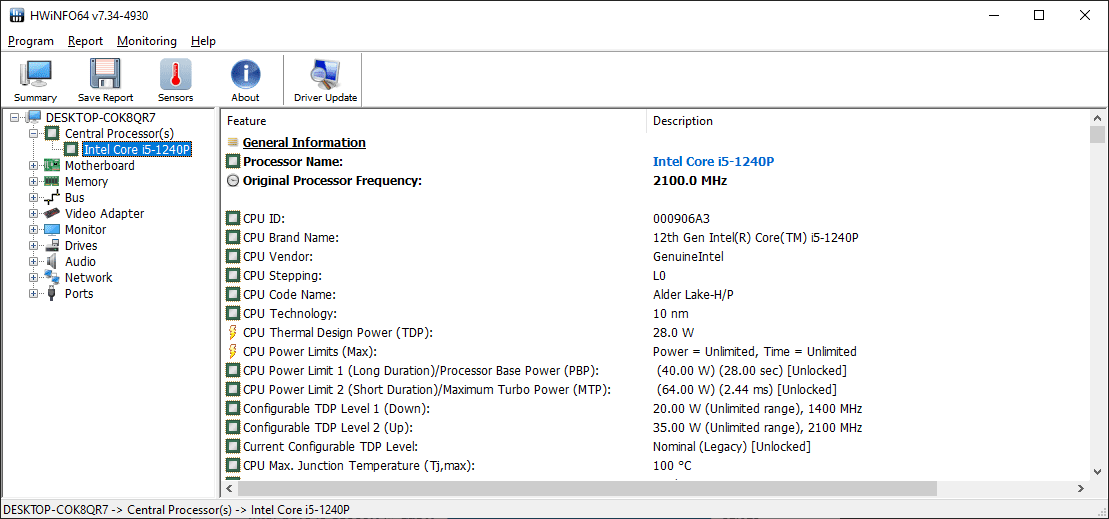Click the status bar path text
This screenshot has width=1109, height=519.
pos(176,510)
